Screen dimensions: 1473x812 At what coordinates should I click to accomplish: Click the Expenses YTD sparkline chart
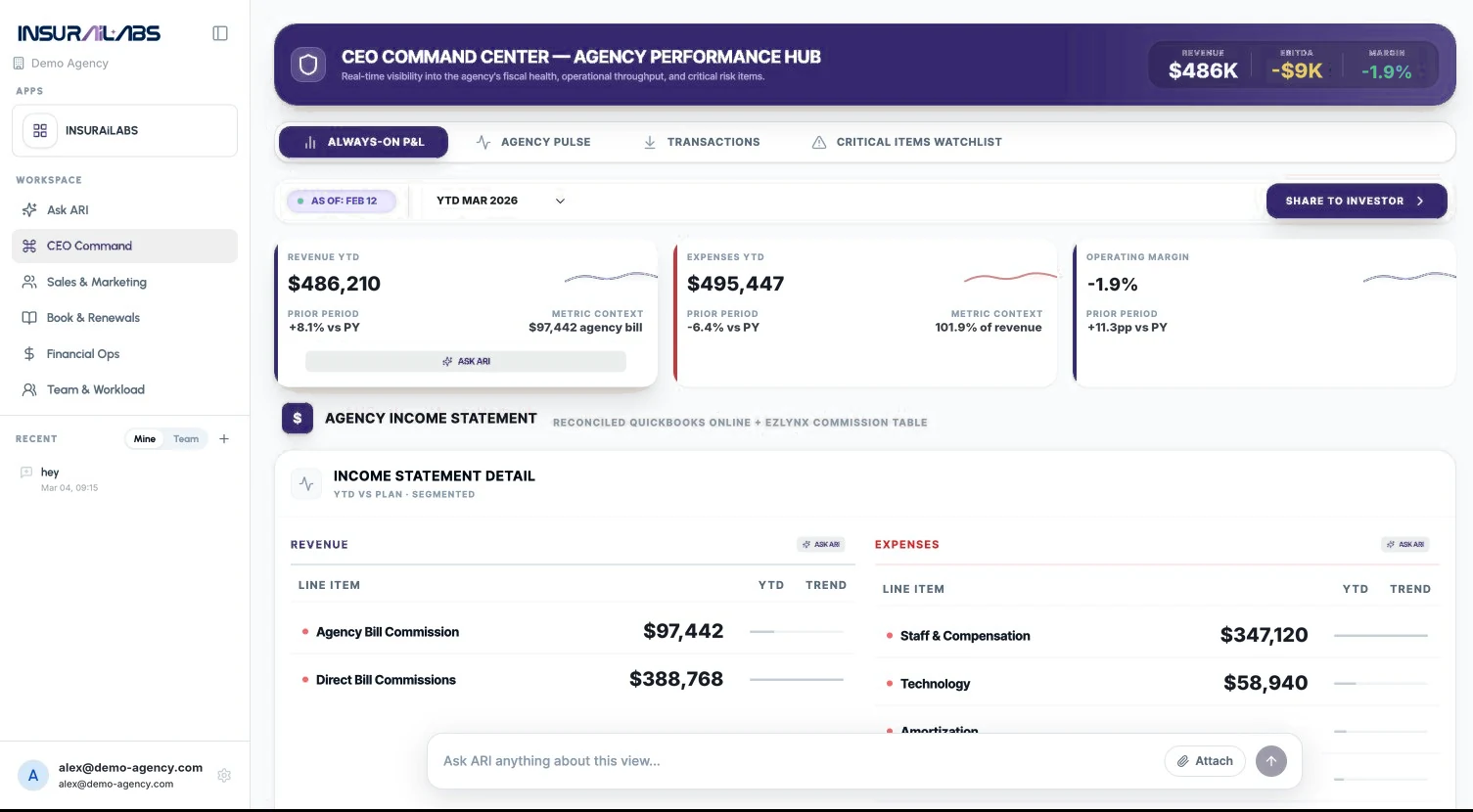1010,278
